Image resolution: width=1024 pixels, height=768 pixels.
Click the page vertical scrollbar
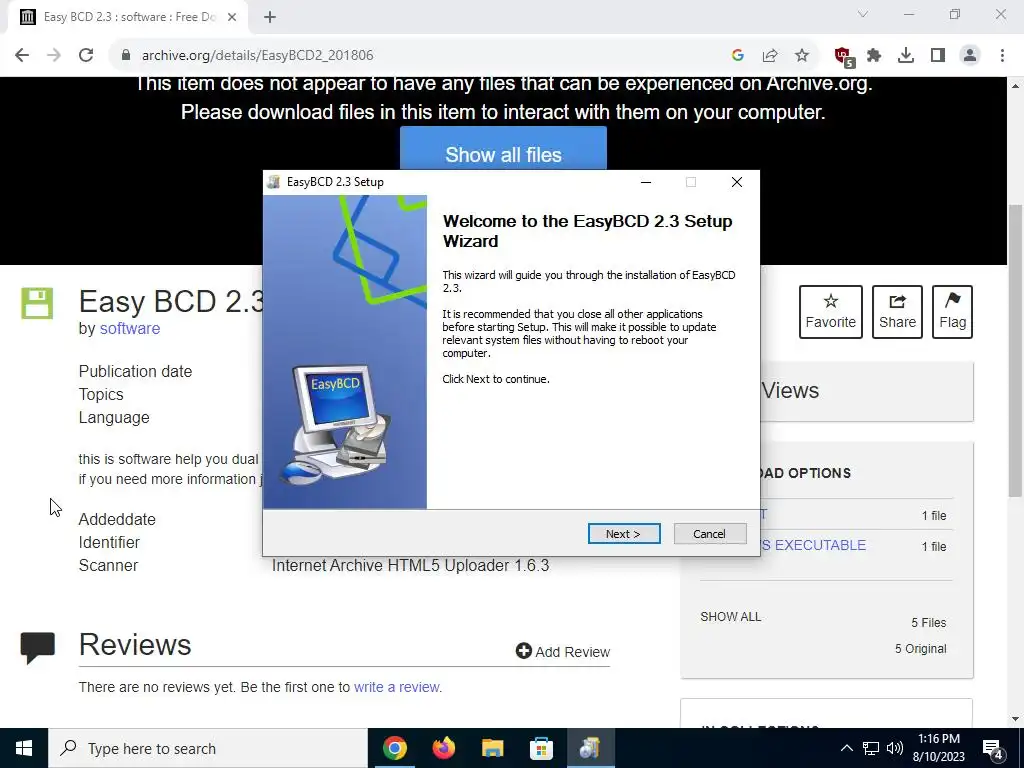(x=1016, y=351)
